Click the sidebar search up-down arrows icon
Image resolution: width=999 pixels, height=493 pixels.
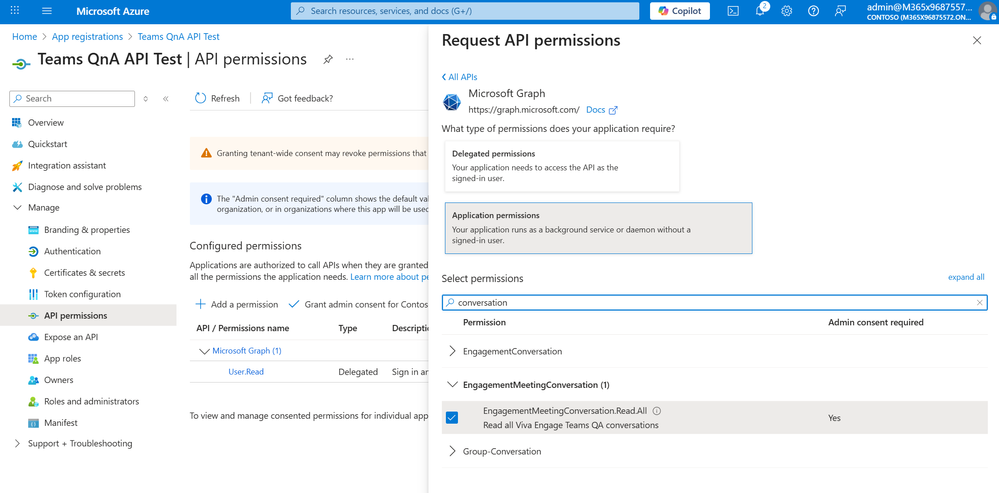pos(145,99)
